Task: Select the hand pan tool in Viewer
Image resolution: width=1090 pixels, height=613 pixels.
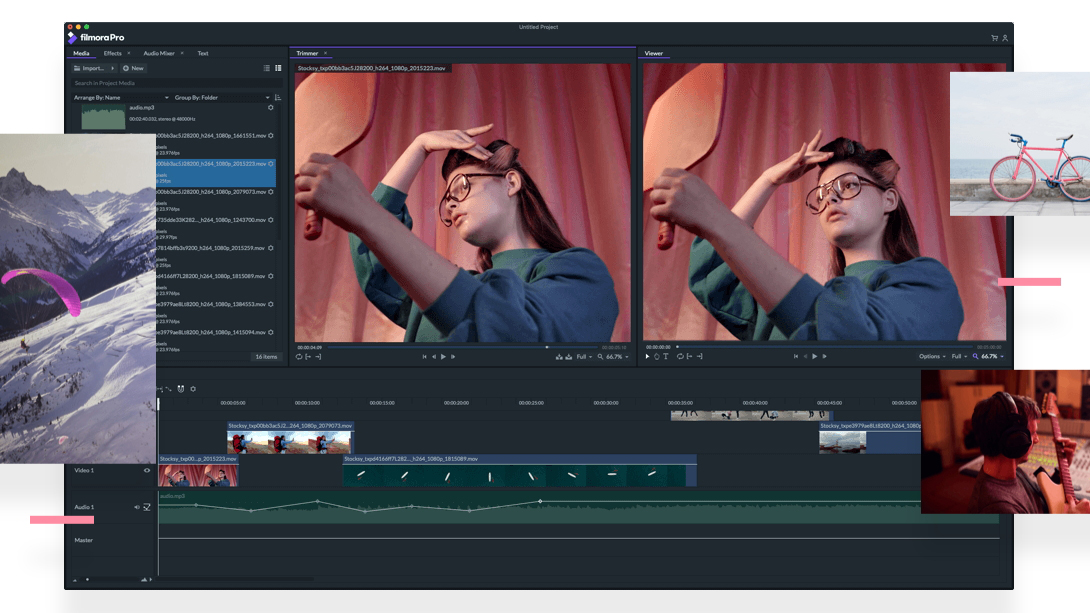Action: pos(656,357)
